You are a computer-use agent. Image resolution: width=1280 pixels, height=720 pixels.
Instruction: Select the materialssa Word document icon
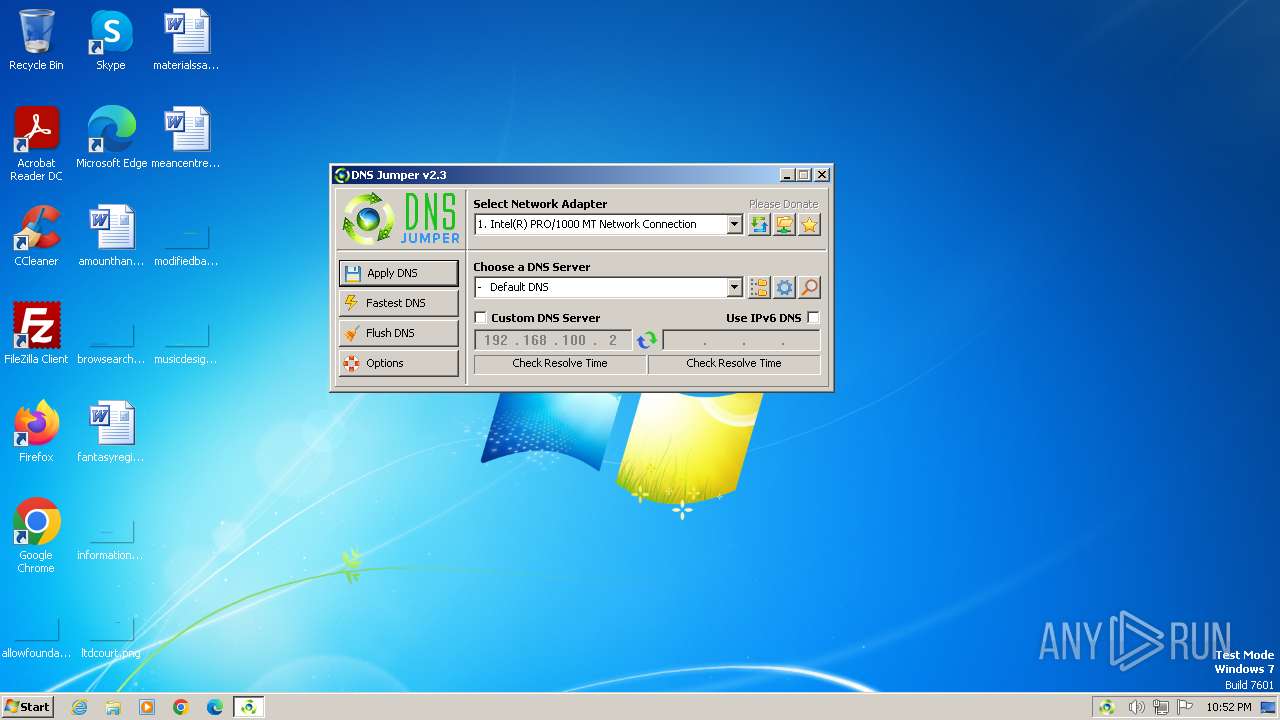pos(186,40)
